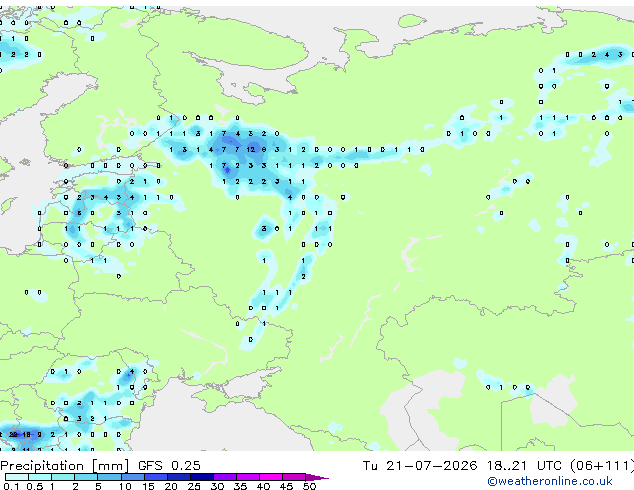Click the legend tick label '35'
The height and width of the screenshot is (490, 634).
(240, 486)
